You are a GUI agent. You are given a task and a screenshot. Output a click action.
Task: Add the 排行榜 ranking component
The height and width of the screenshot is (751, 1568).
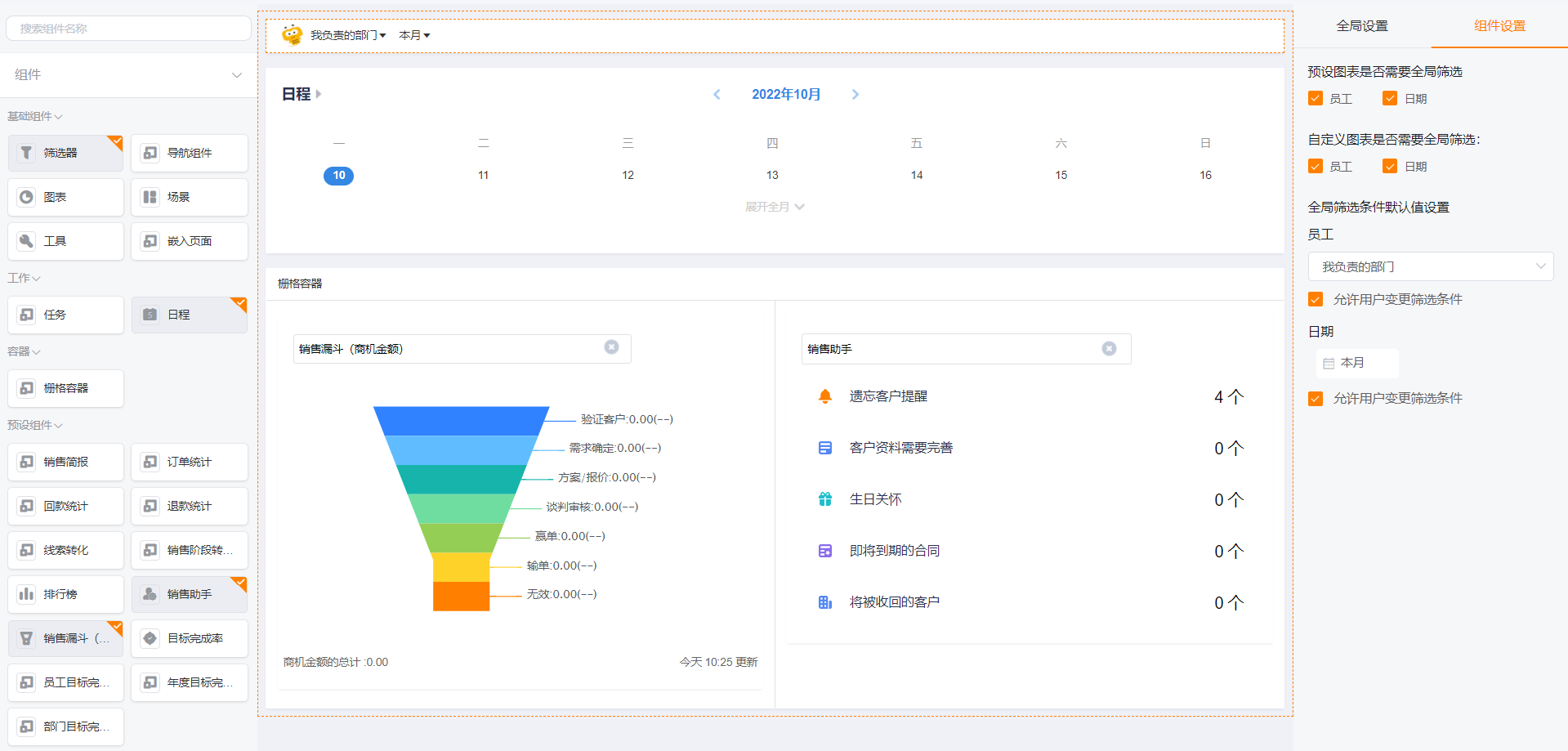click(65, 594)
